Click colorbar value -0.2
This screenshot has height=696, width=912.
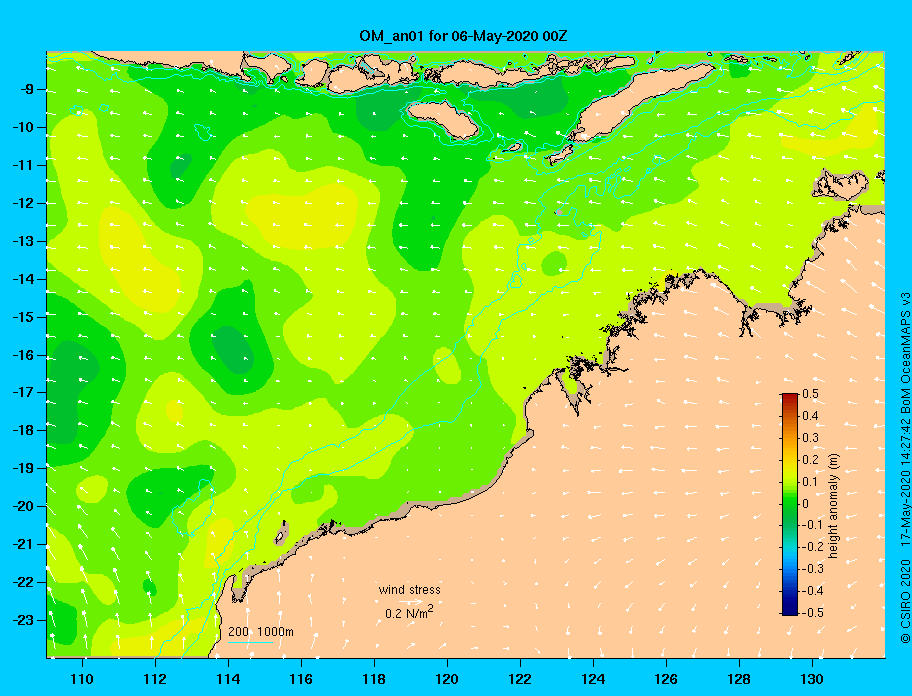(812, 547)
